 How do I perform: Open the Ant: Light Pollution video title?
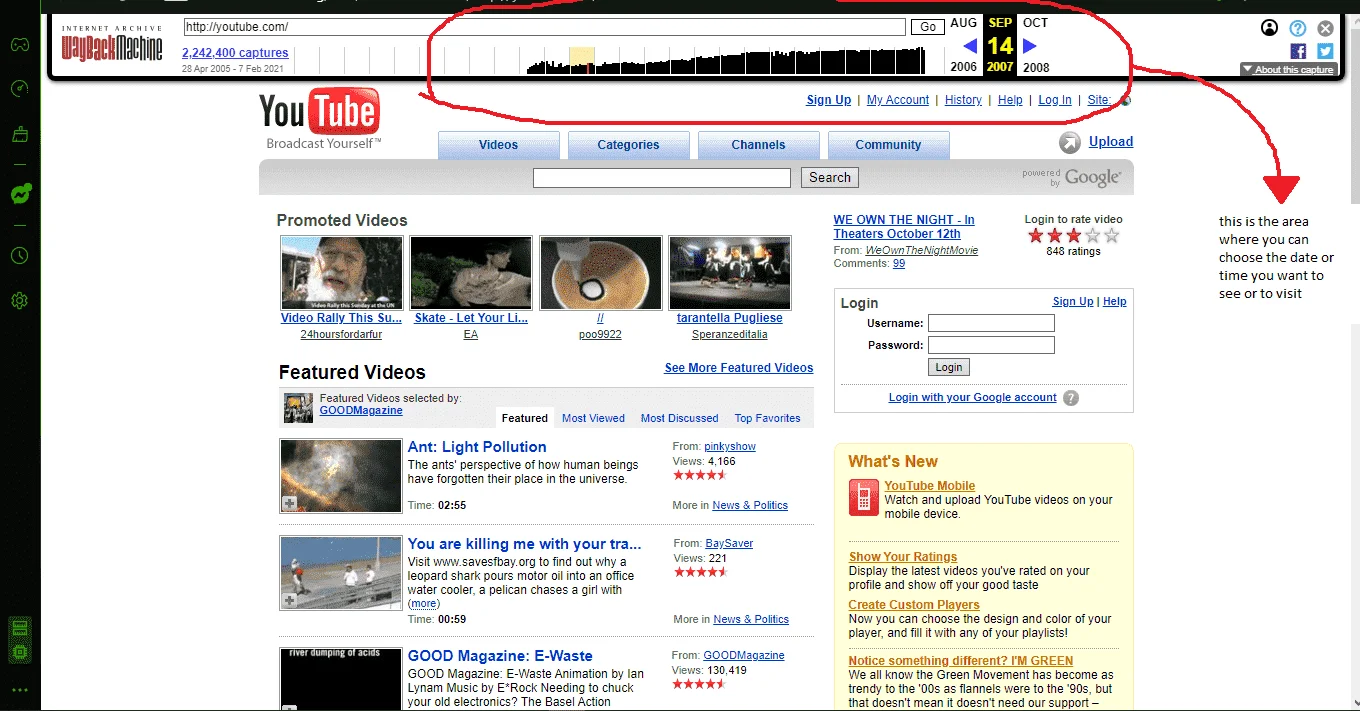click(x=477, y=447)
